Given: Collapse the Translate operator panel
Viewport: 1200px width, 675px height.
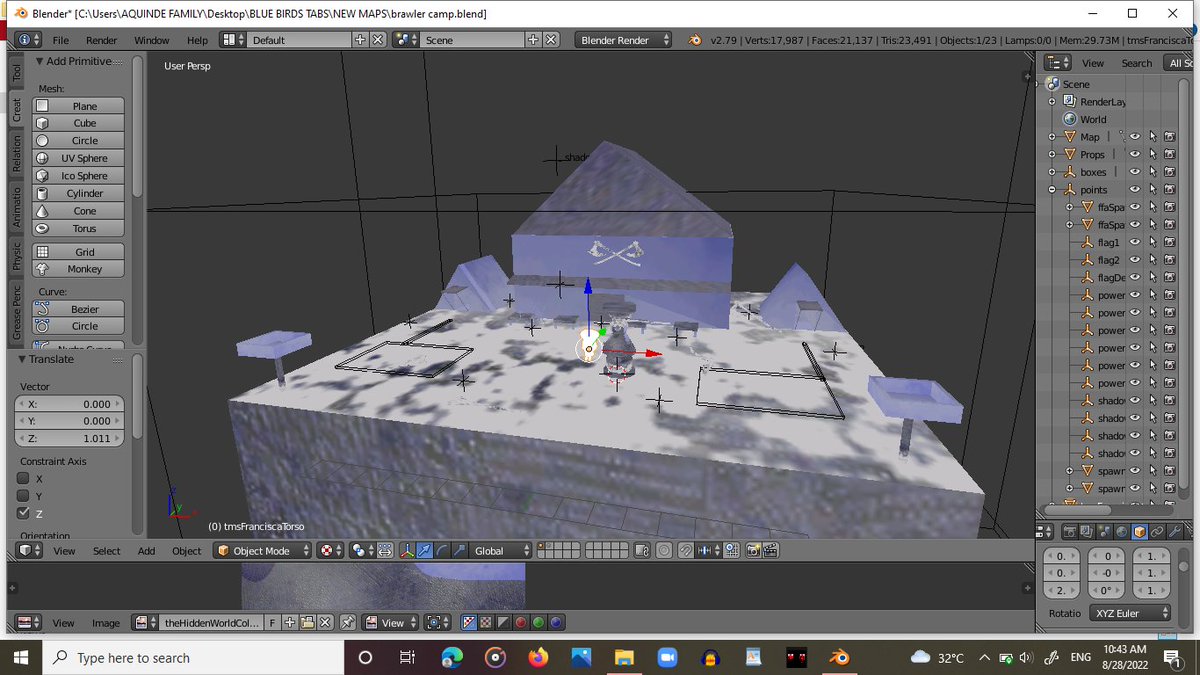Looking at the screenshot, I should (x=23, y=359).
